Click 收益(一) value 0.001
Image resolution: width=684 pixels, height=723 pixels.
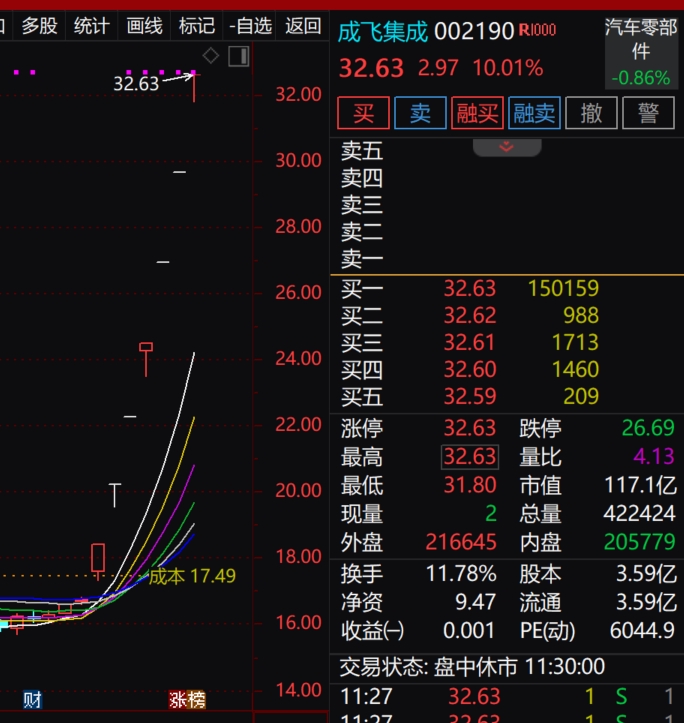coord(469,631)
